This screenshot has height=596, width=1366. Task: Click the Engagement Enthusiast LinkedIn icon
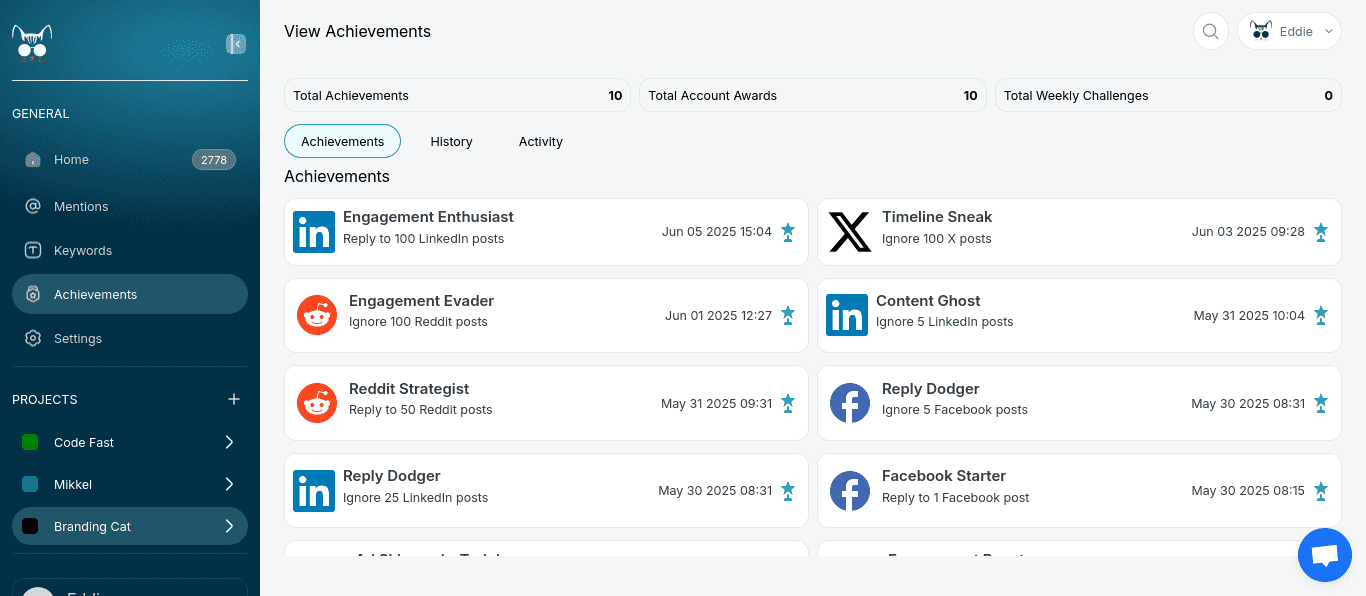click(x=314, y=232)
